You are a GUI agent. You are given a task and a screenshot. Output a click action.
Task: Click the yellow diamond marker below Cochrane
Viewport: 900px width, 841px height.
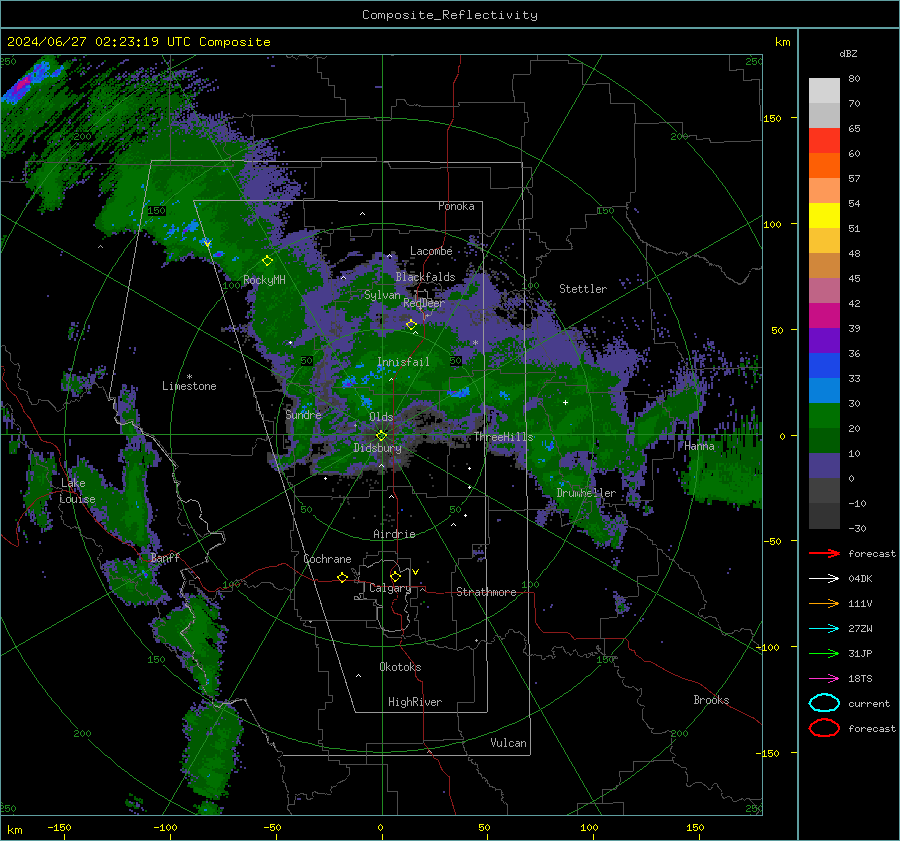pos(342,578)
